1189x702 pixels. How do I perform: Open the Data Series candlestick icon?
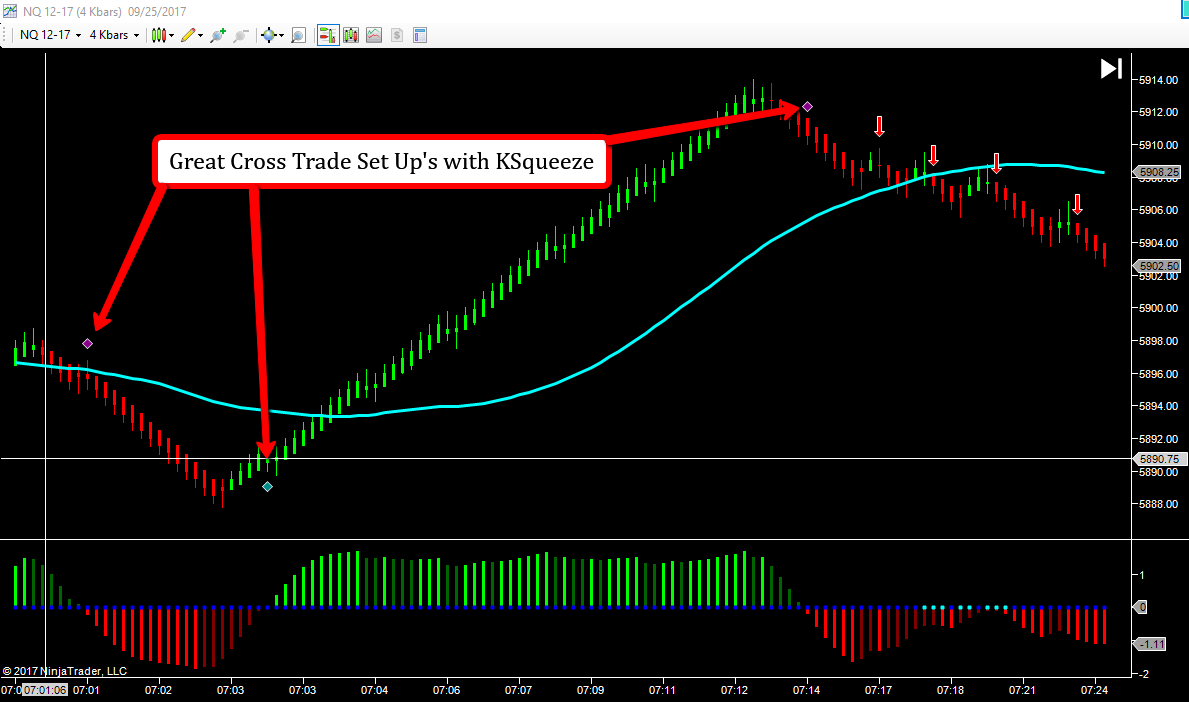(351, 35)
